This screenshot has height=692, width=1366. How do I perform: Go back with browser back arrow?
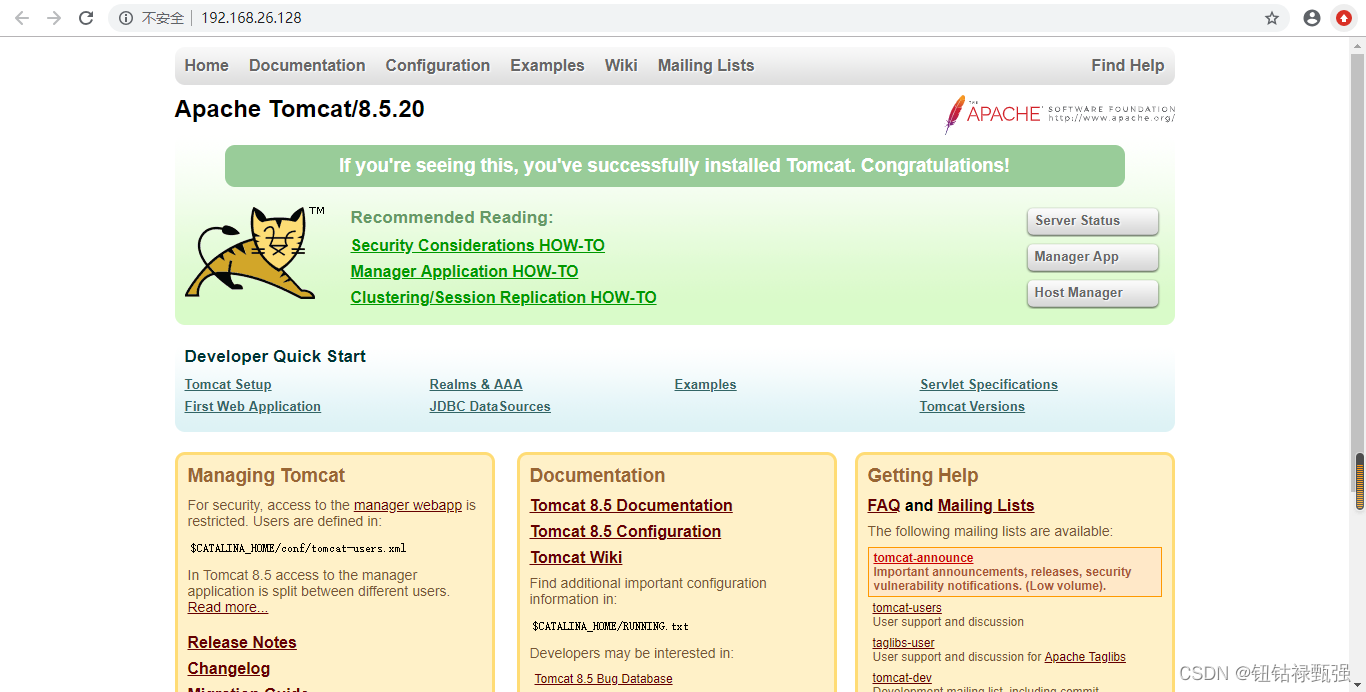coord(22,18)
